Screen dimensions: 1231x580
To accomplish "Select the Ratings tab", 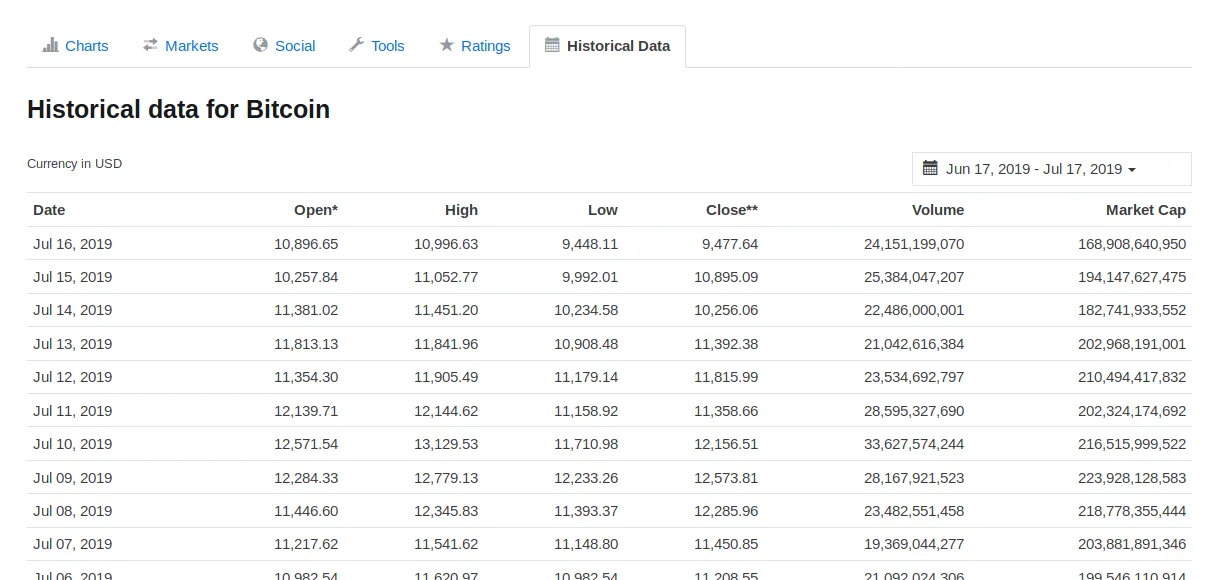I will coord(475,46).
